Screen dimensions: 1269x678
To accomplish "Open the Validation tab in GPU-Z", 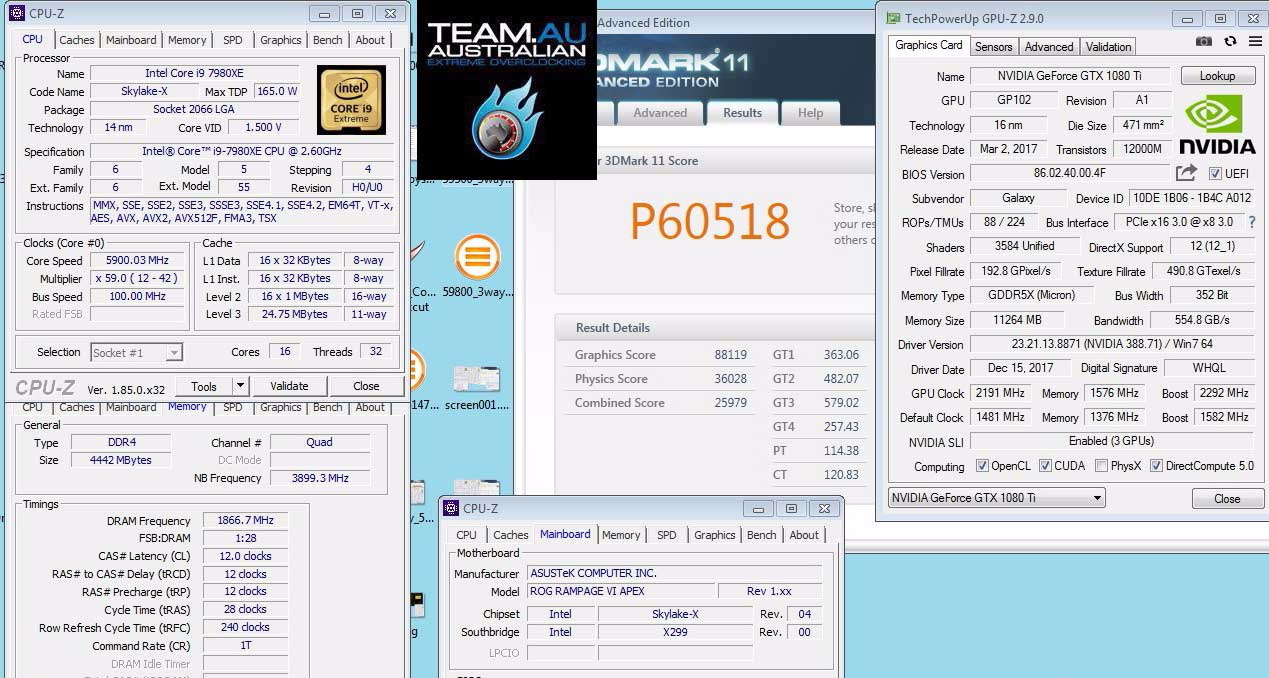I will coord(1108,47).
